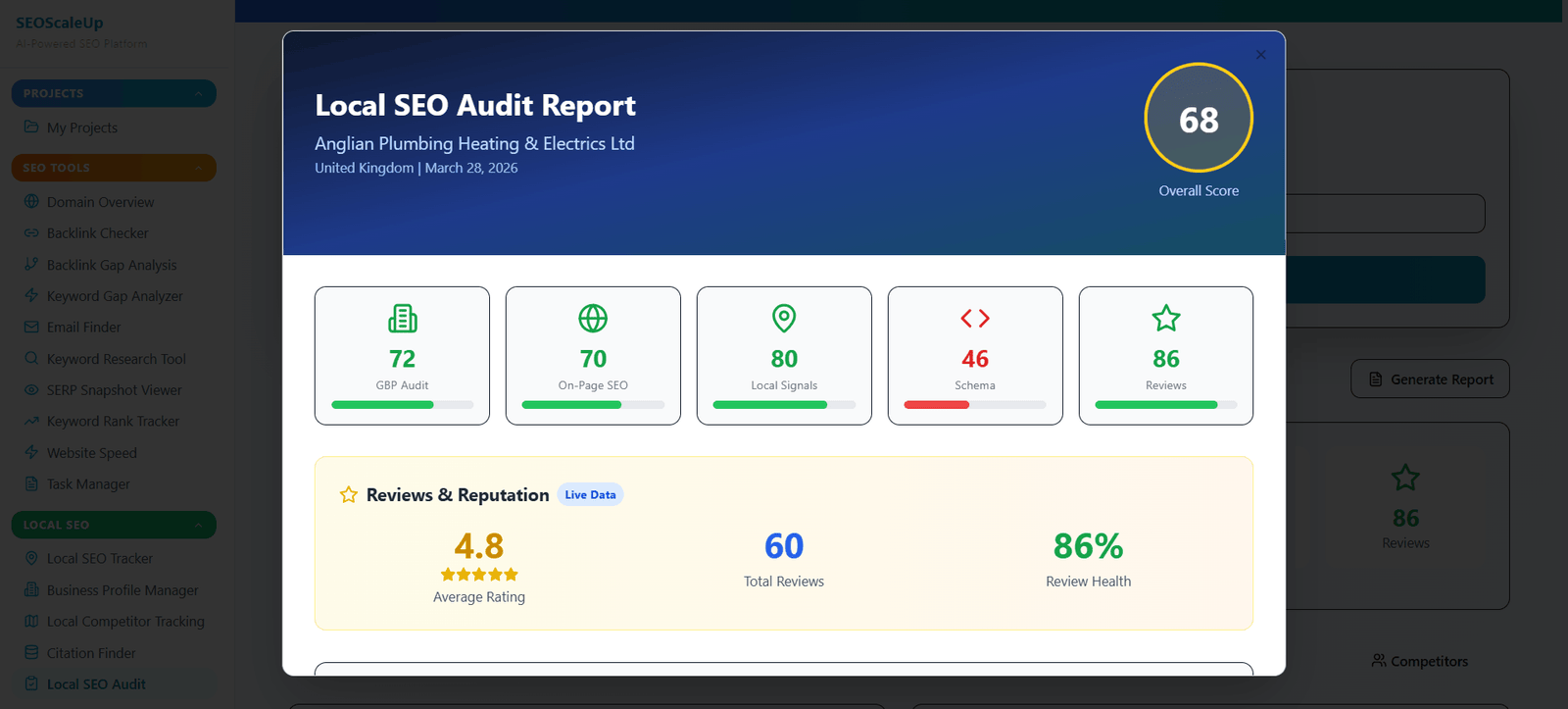Click the Citation Finder database icon
The image size is (1568, 709).
tap(31, 653)
